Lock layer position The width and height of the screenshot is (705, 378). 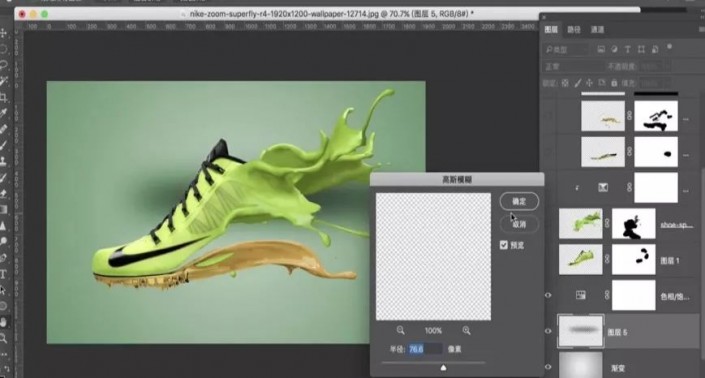[x=589, y=83]
